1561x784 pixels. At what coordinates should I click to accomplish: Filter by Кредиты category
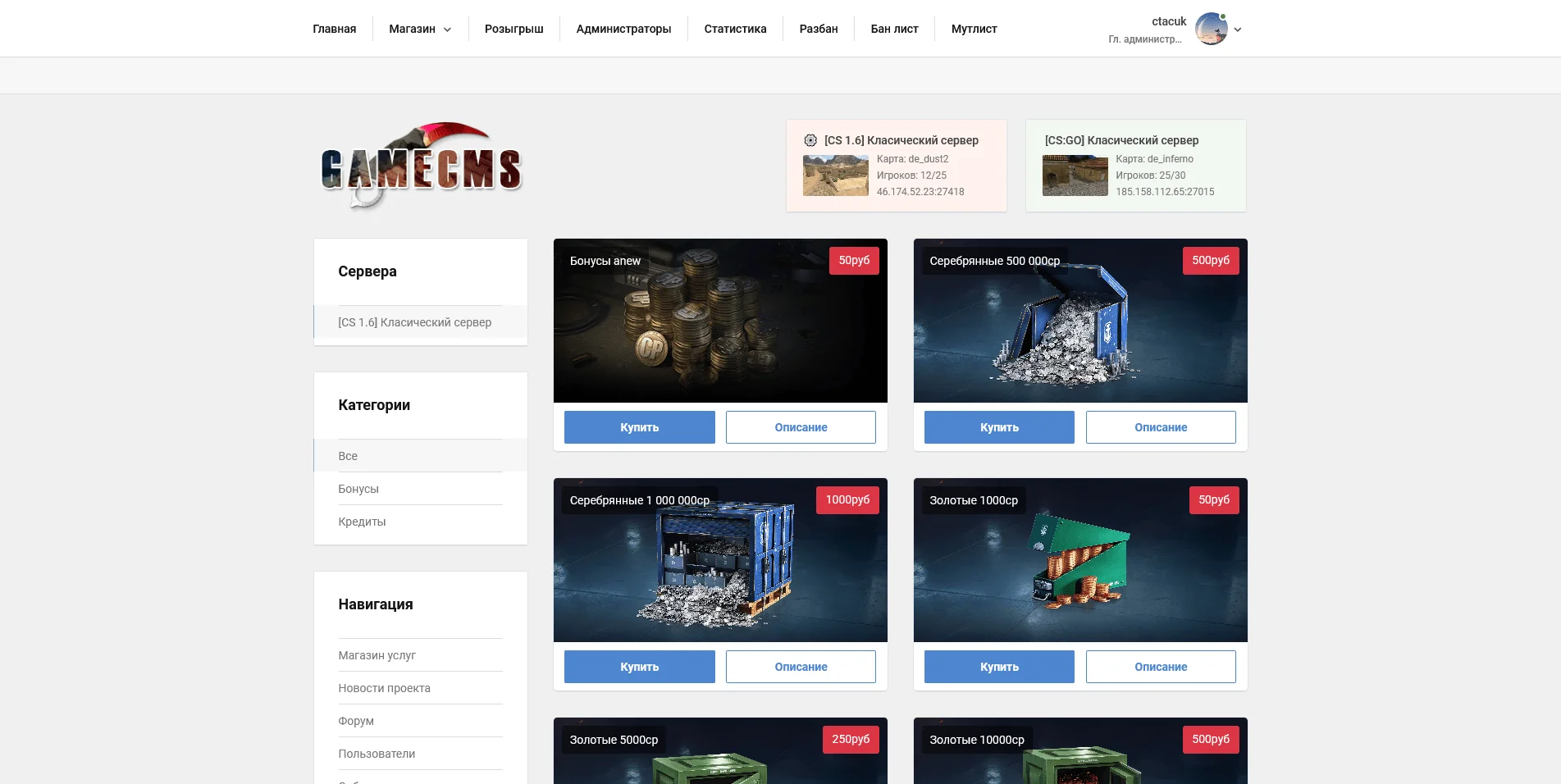tap(362, 522)
